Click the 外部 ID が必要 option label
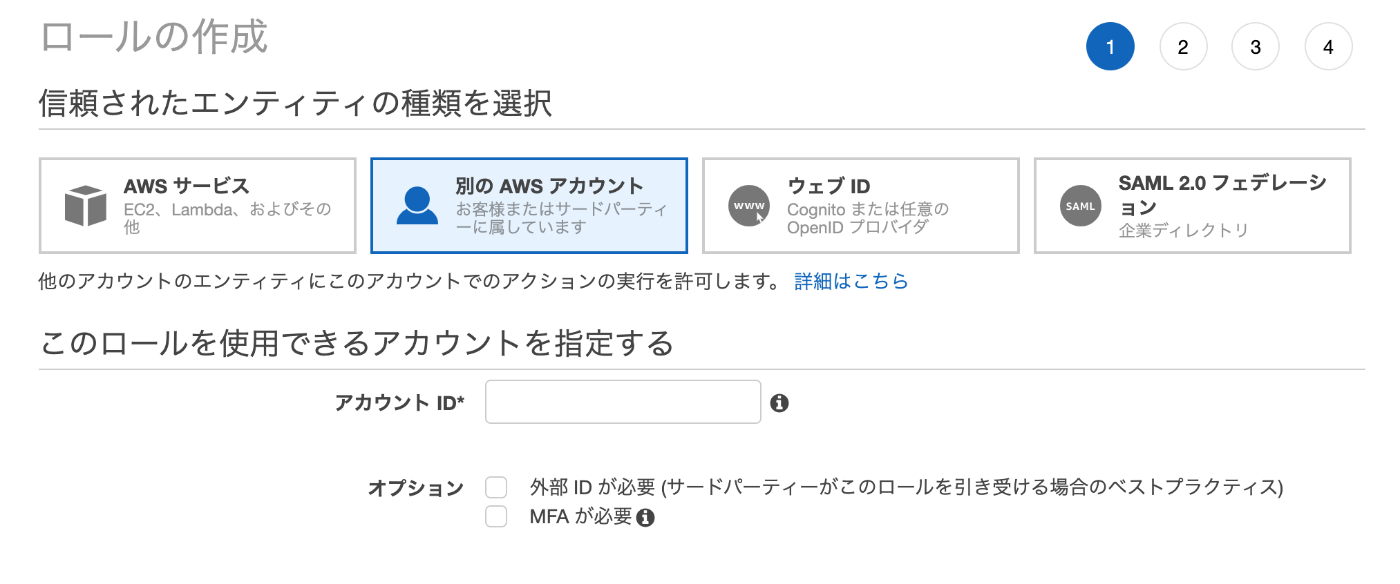Screen dimensions: 1400x584 click(x=906, y=488)
